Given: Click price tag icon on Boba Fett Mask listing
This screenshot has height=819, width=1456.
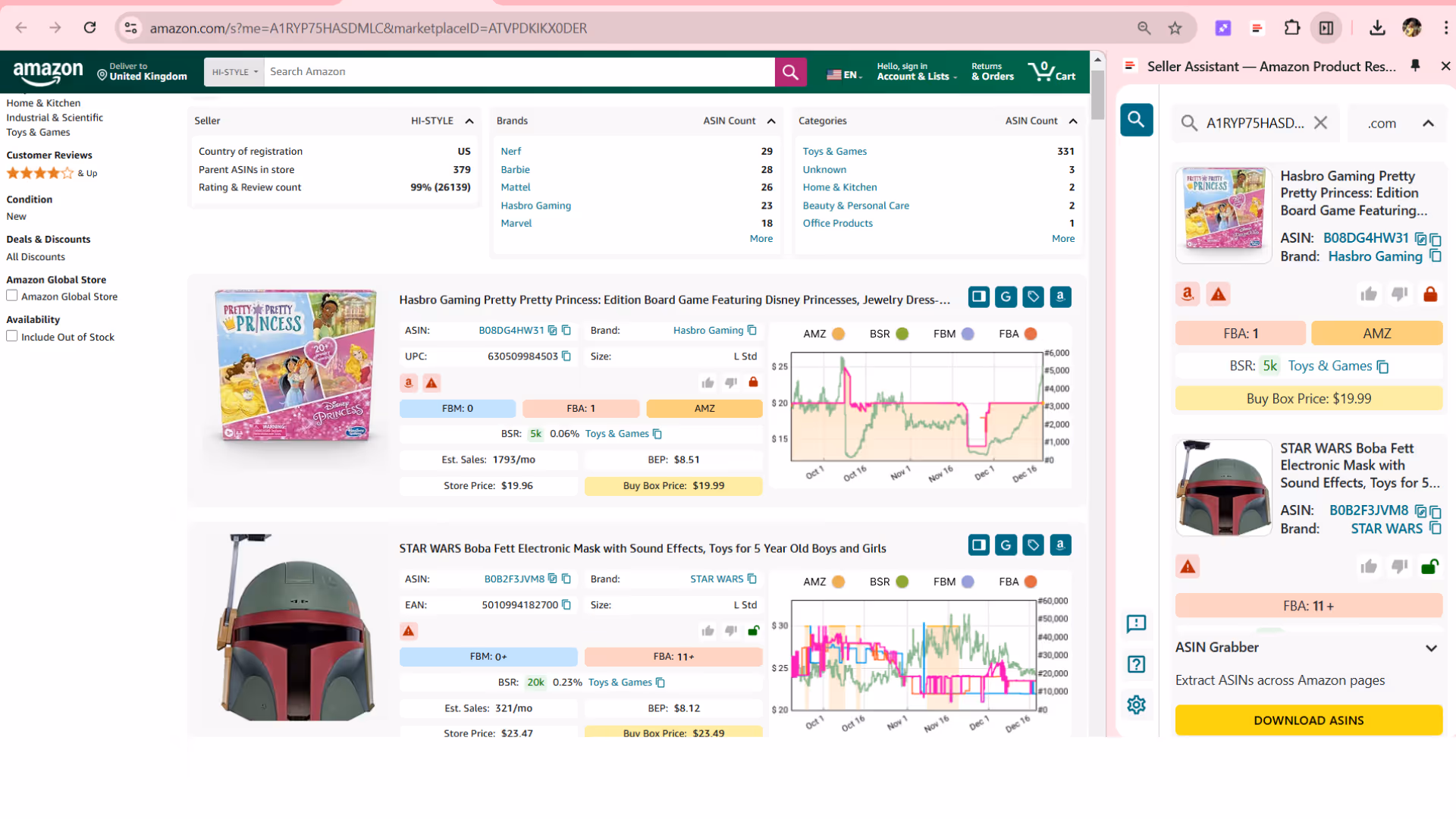Looking at the screenshot, I should tap(1033, 544).
